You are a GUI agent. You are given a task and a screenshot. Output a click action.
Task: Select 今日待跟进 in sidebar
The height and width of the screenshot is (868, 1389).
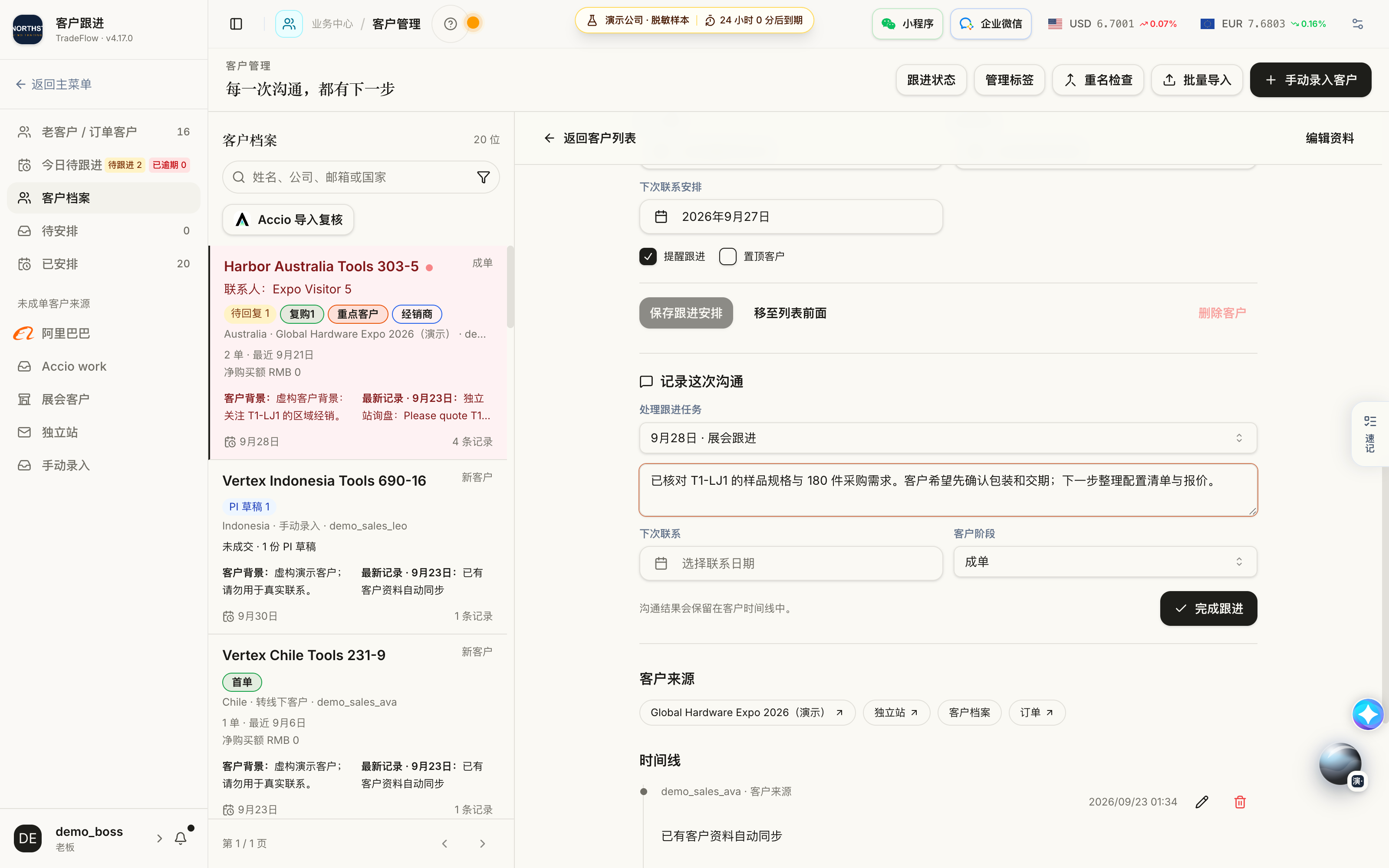(x=103, y=165)
